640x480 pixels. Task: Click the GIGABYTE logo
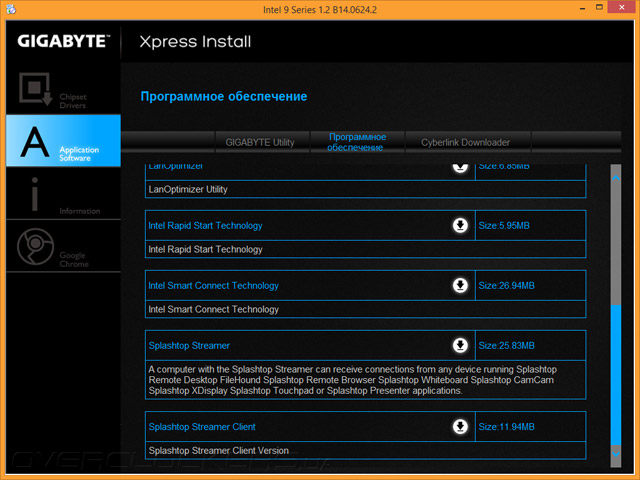click(64, 41)
